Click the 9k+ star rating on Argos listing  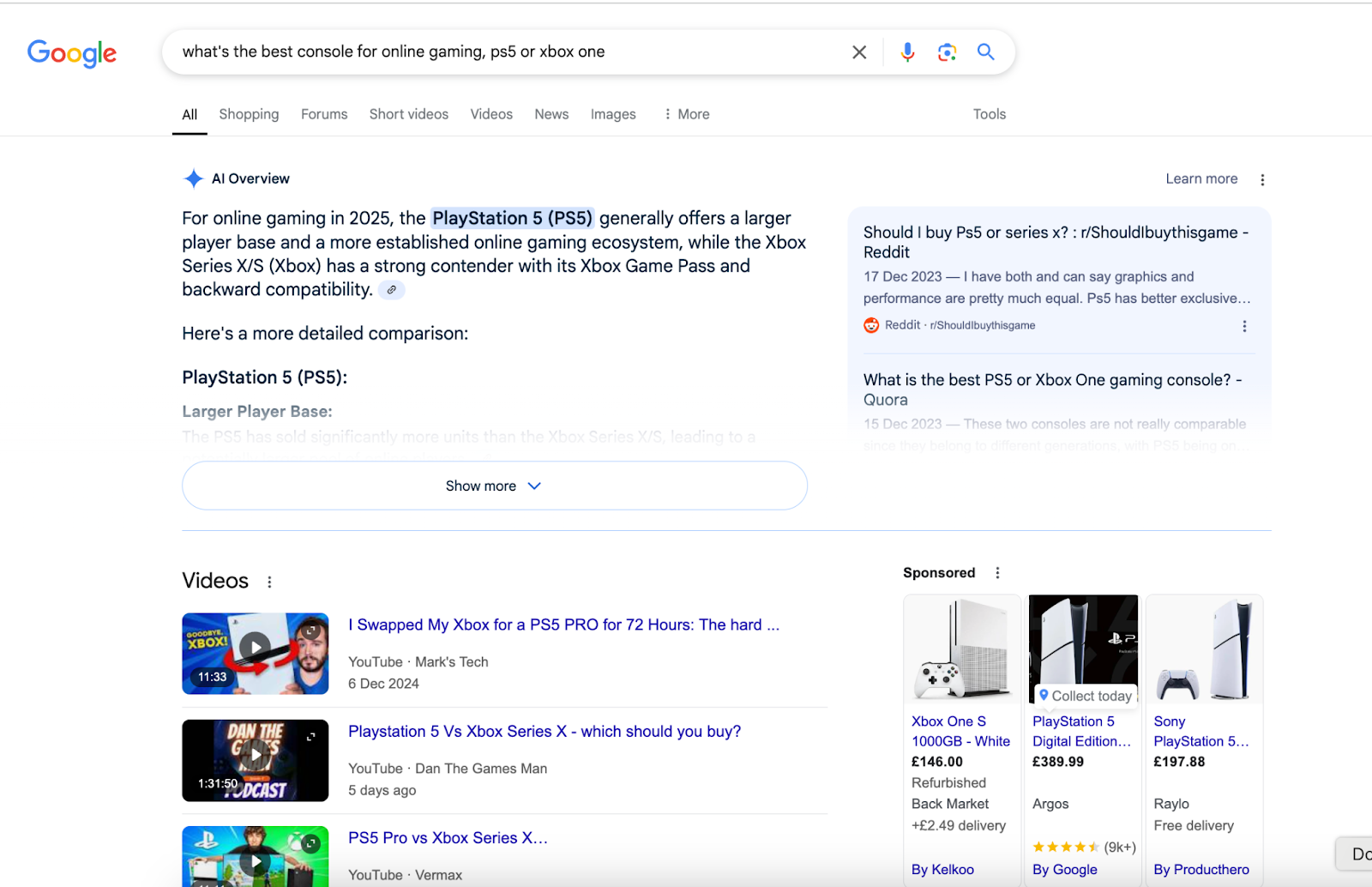coord(1084,847)
